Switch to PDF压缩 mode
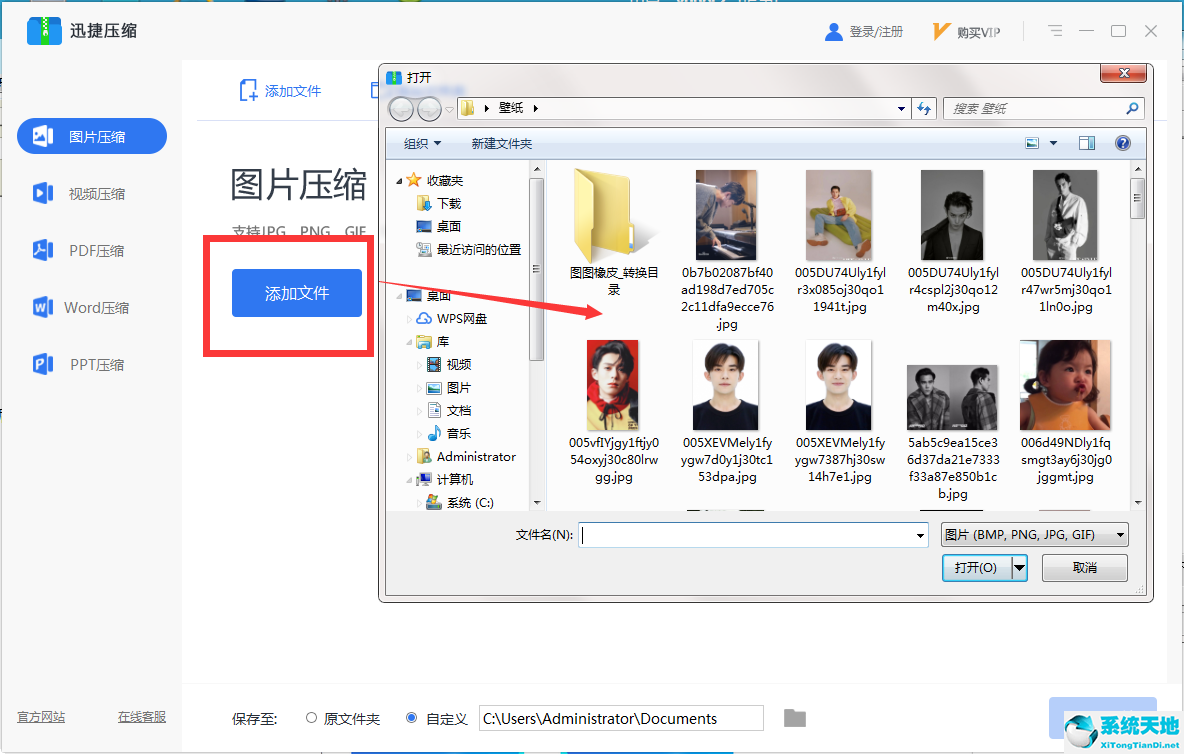This screenshot has height=754, width=1184. coord(91,251)
